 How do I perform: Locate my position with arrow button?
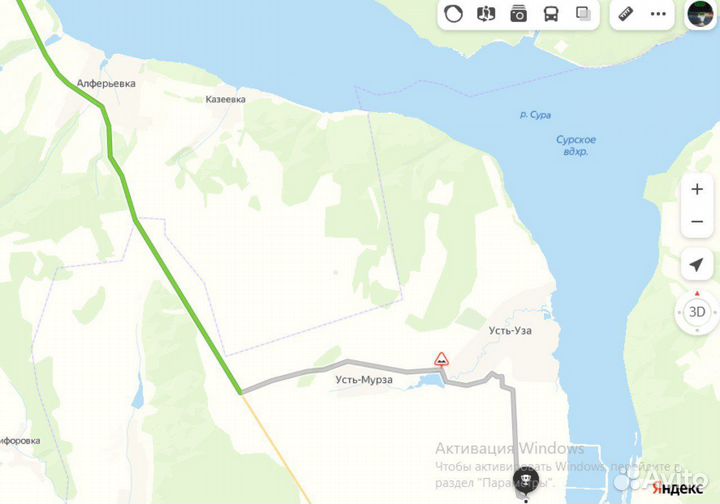tap(697, 264)
